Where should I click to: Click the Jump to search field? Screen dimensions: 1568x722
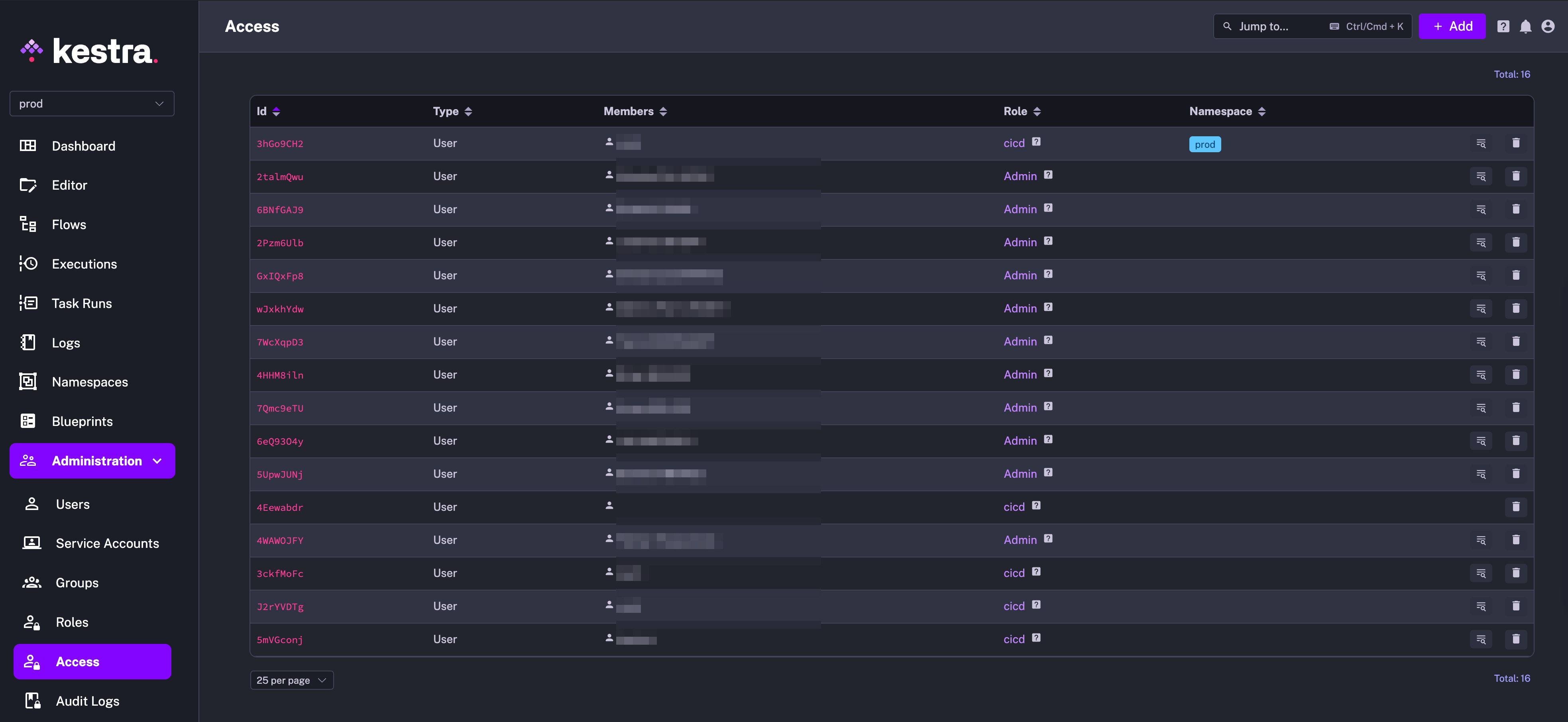(1278, 26)
